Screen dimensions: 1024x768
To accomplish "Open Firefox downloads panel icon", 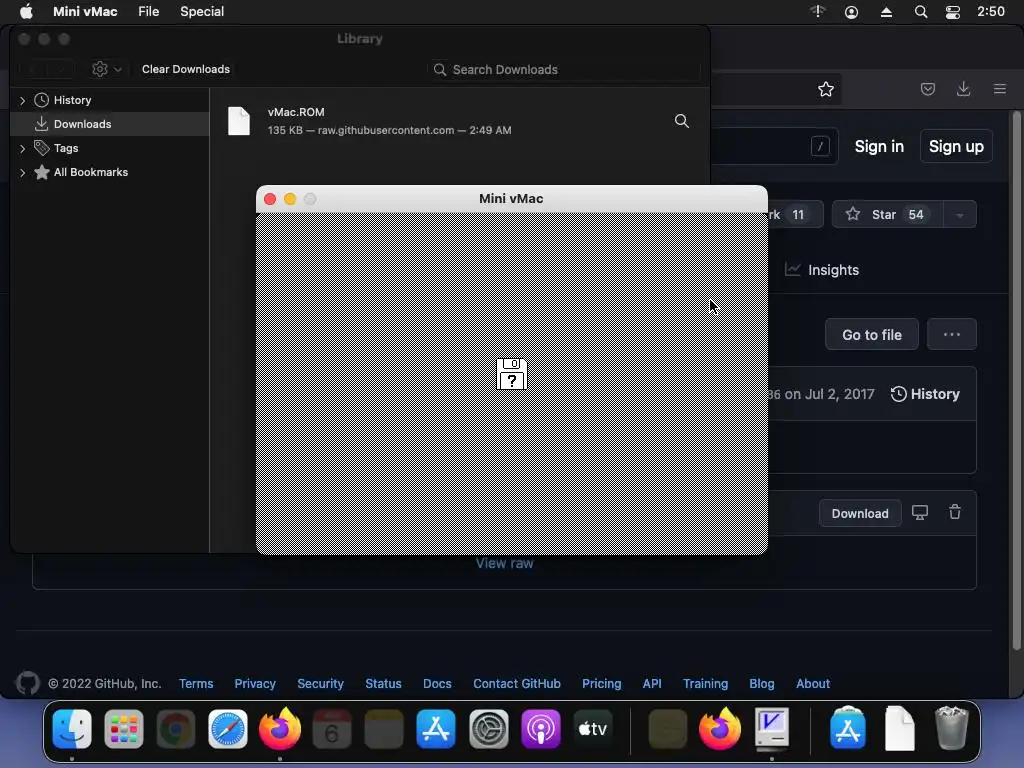I will 963,89.
